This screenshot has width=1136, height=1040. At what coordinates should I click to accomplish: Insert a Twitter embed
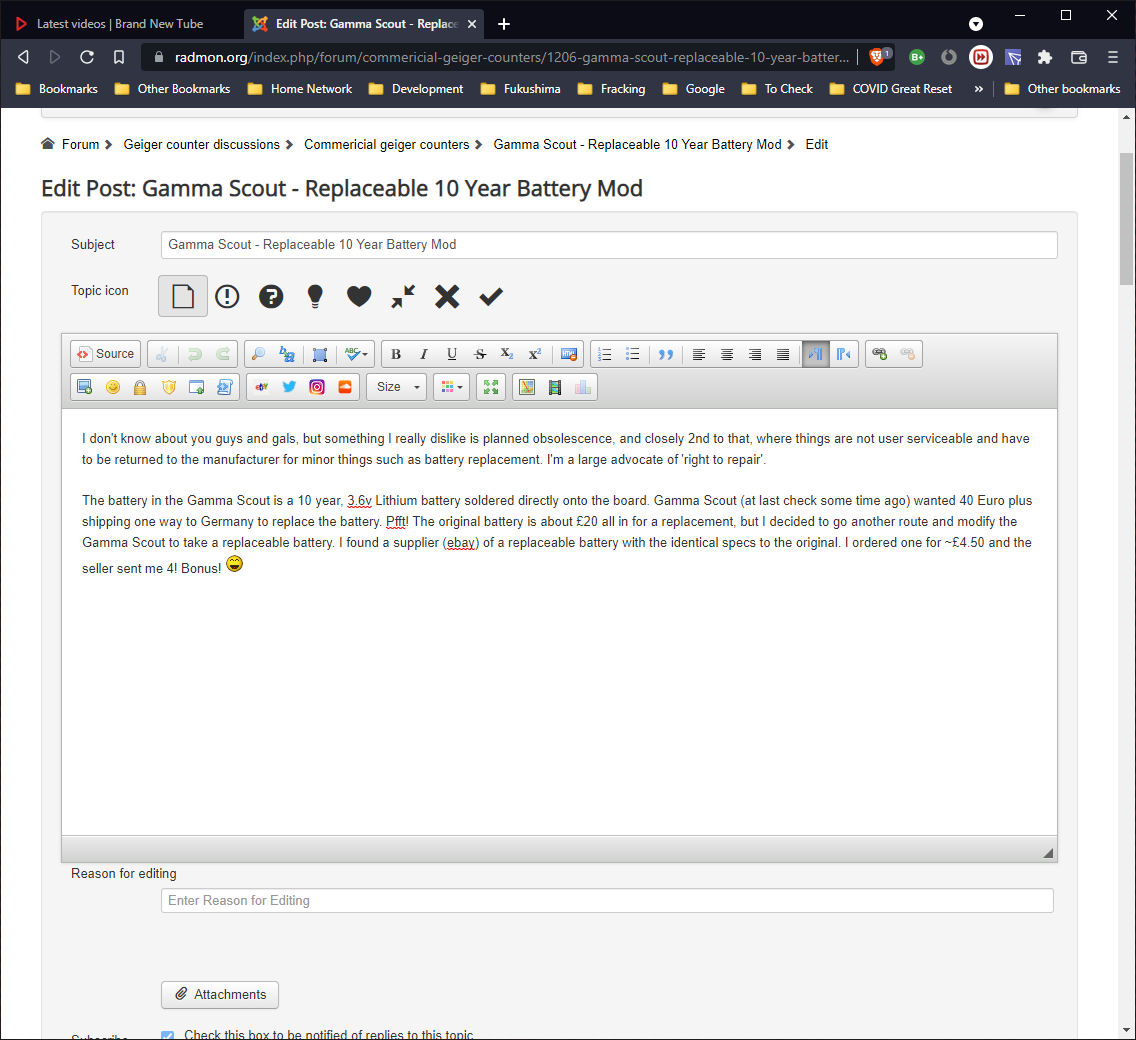[x=289, y=388]
